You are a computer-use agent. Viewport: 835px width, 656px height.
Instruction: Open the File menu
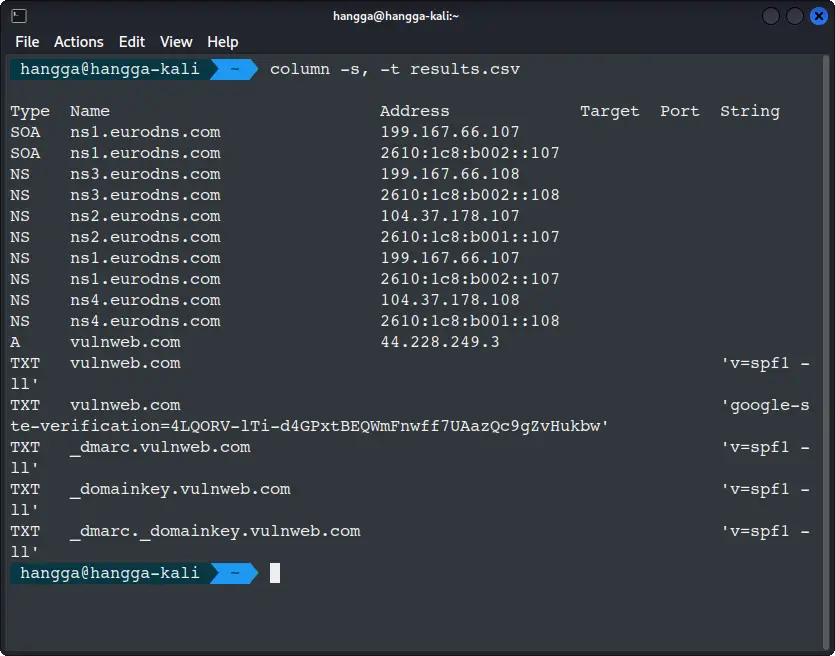(x=27, y=42)
